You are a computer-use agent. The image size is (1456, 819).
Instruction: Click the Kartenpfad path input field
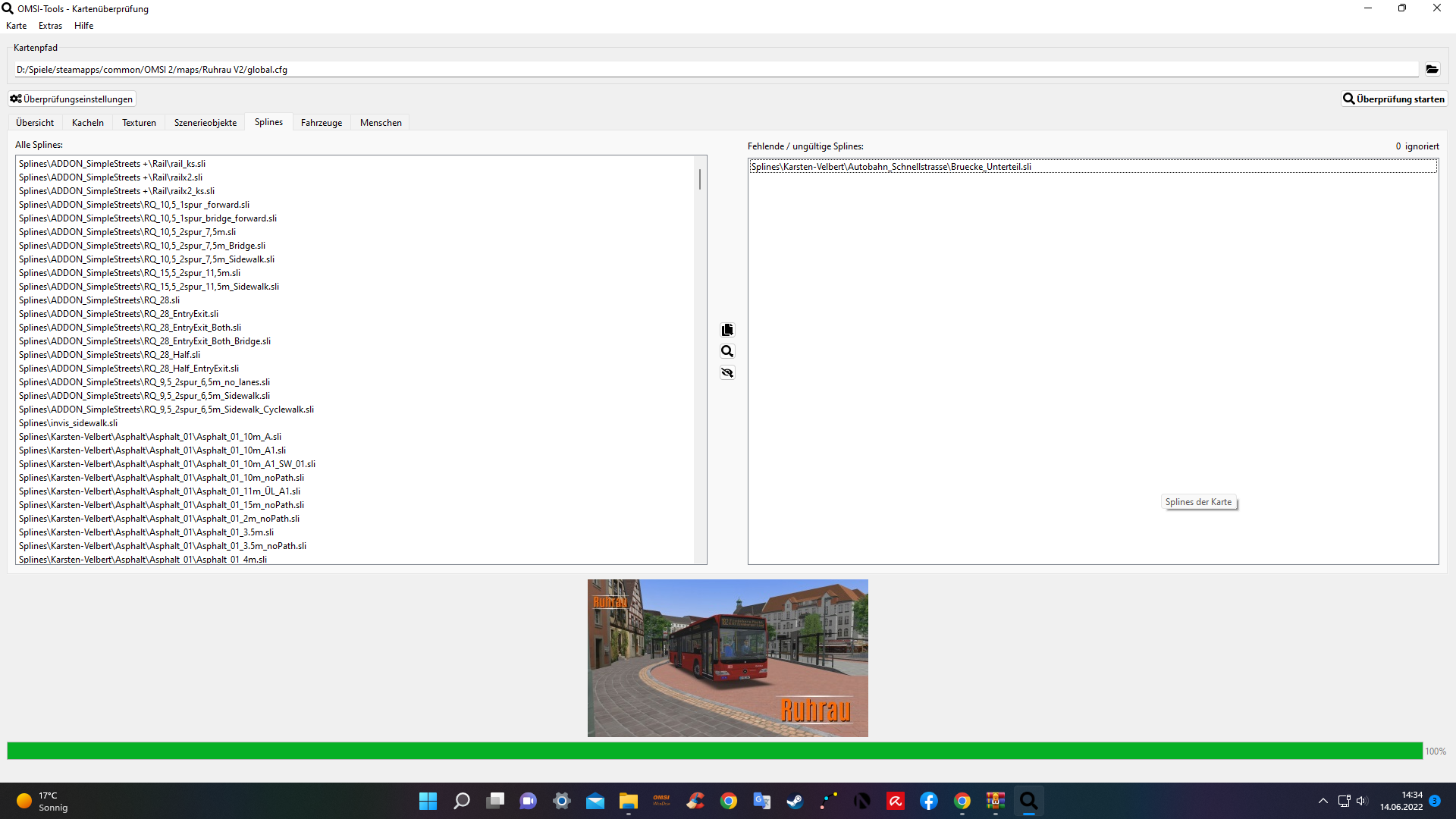tap(713, 69)
